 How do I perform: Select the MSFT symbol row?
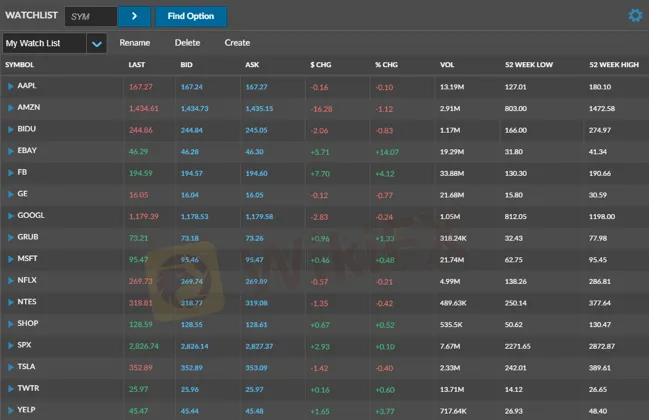coord(28,259)
